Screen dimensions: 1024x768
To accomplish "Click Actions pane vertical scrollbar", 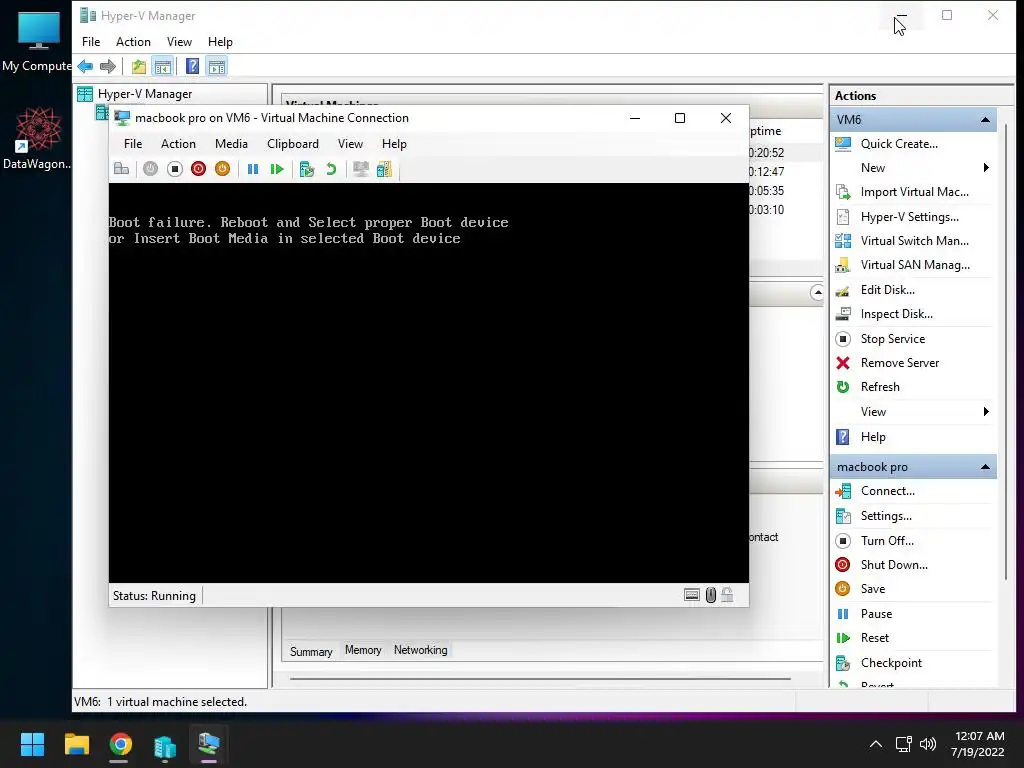I will (1006, 351).
